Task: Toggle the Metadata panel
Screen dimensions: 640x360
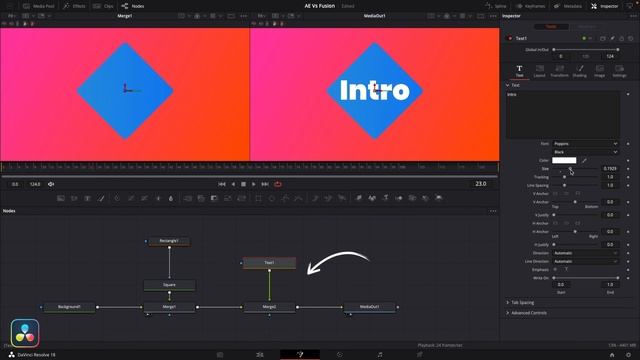Action: click(x=568, y=6)
